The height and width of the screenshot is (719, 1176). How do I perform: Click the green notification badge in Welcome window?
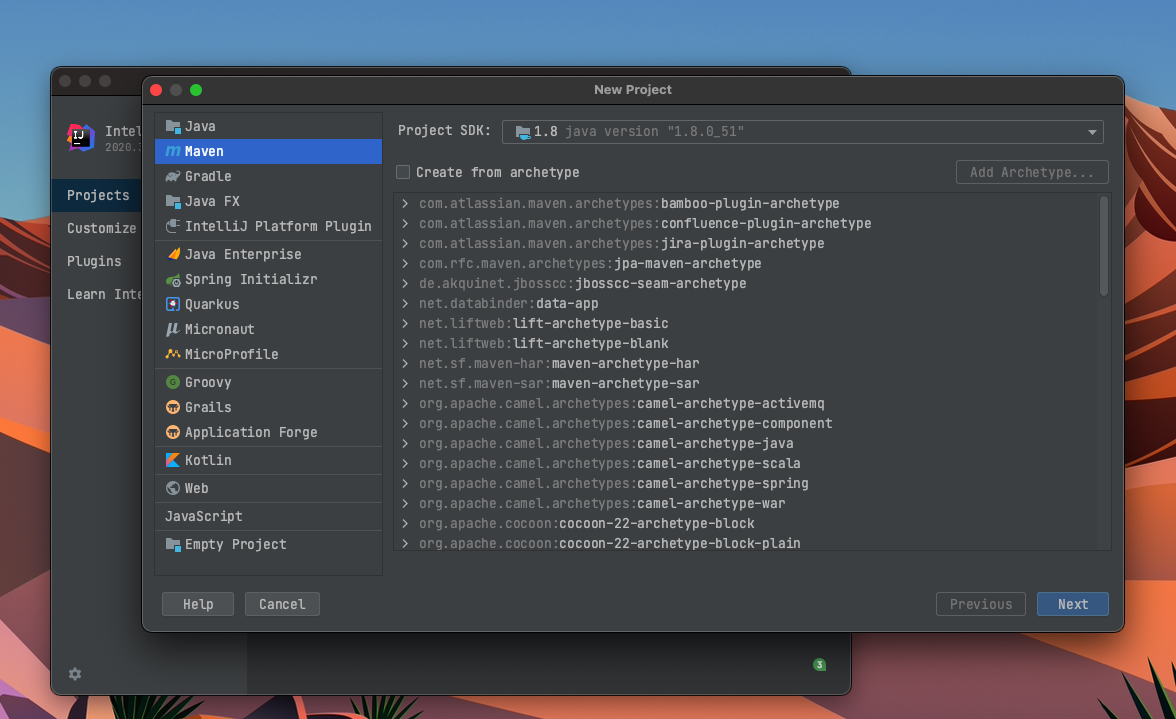(x=820, y=664)
